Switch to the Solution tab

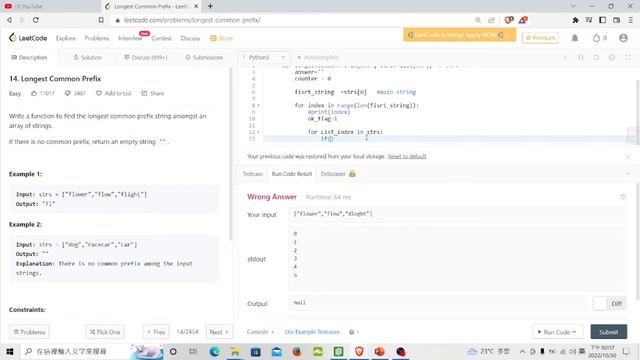[x=87, y=58]
